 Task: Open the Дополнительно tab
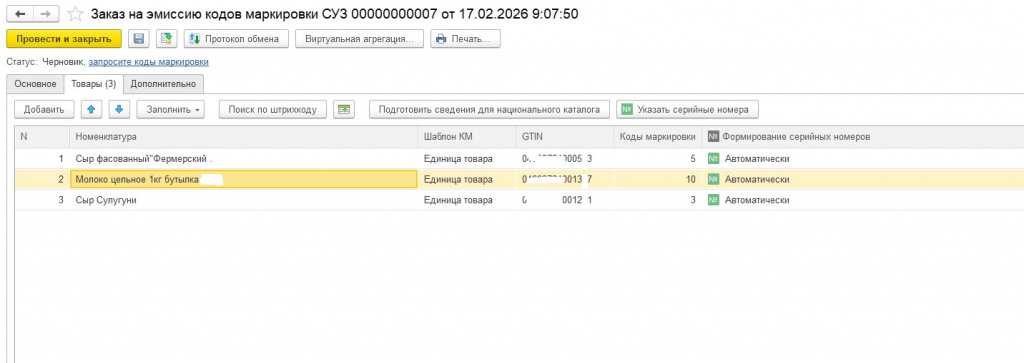tap(163, 84)
